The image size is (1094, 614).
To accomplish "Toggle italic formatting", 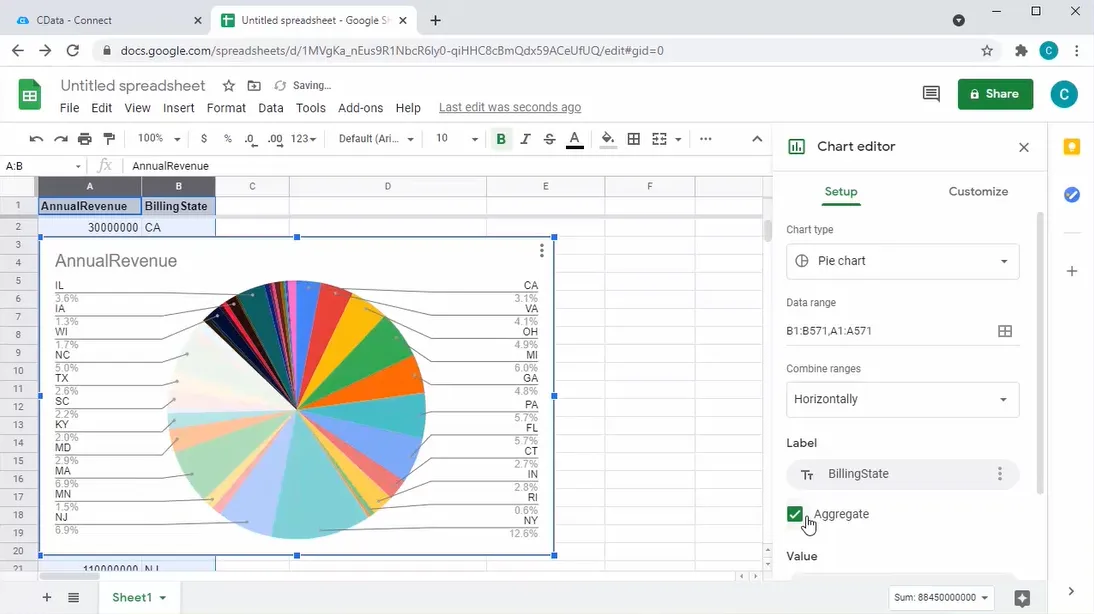I will tap(525, 139).
